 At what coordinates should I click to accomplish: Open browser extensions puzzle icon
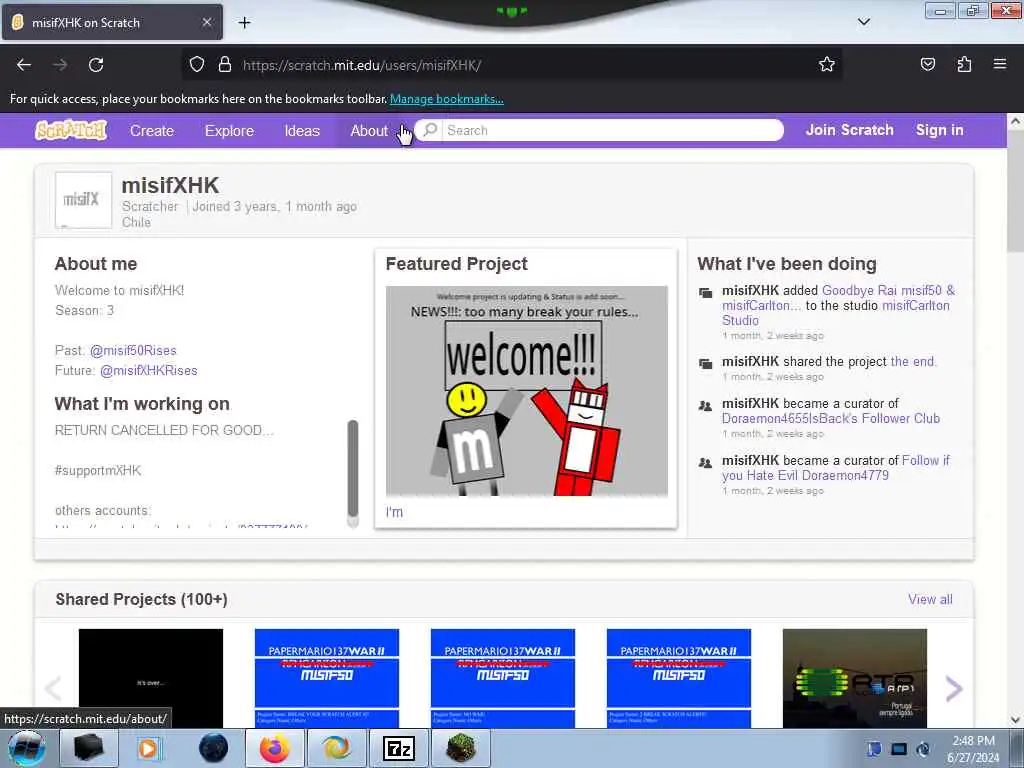[964, 65]
